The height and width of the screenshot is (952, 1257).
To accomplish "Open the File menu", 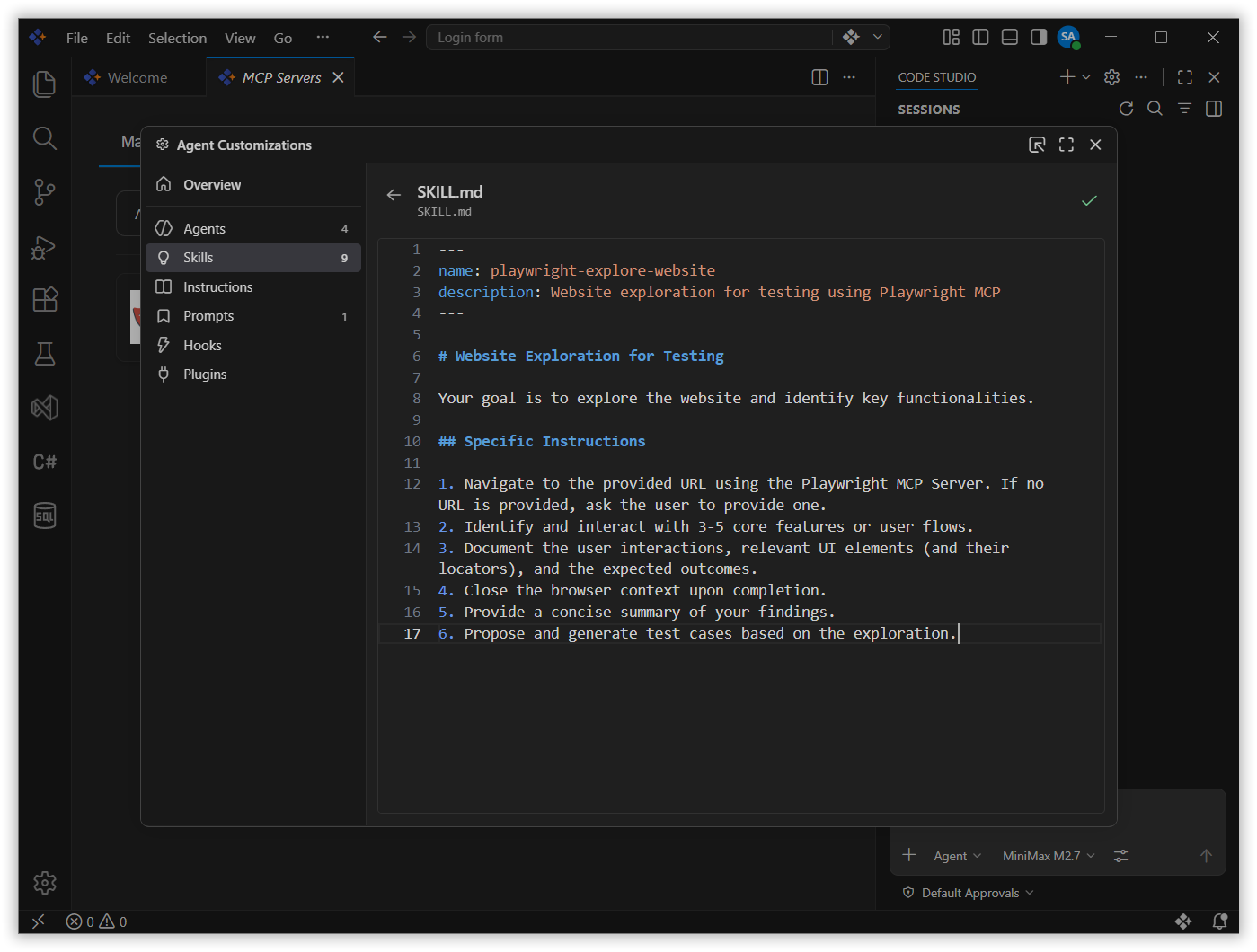I will tap(76, 38).
